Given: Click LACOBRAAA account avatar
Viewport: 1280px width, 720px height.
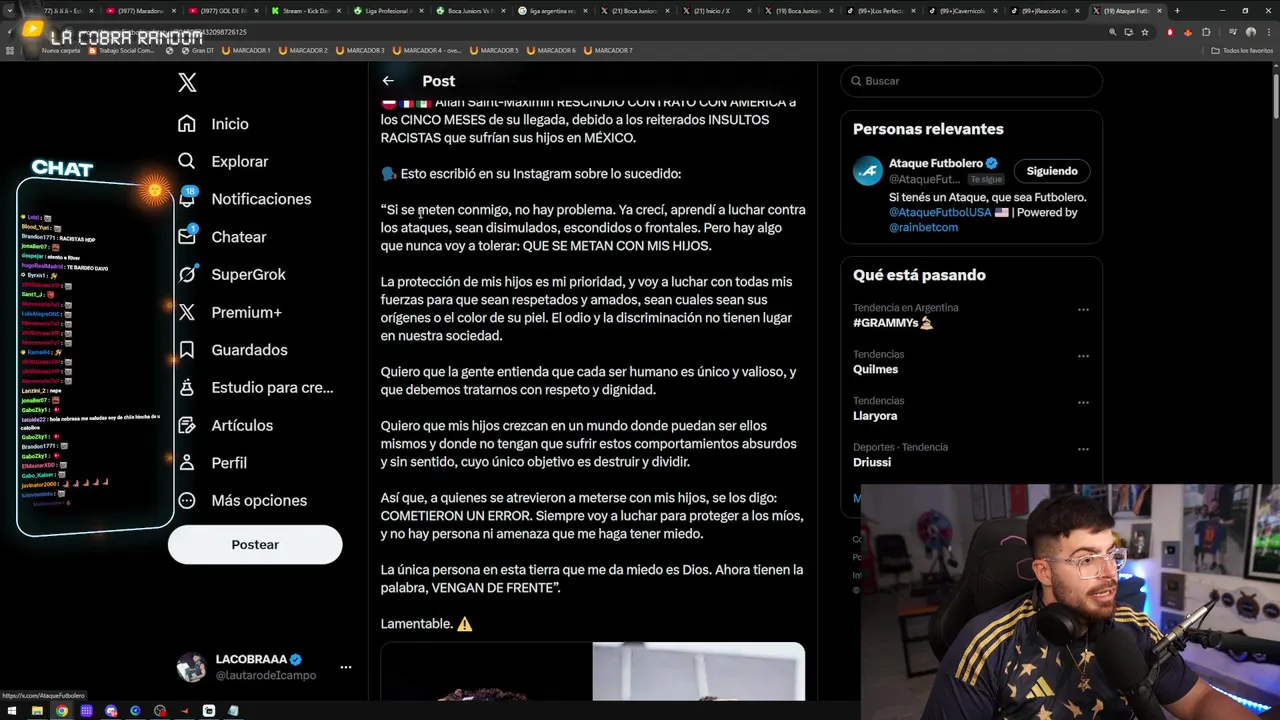Looking at the screenshot, I should point(191,667).
